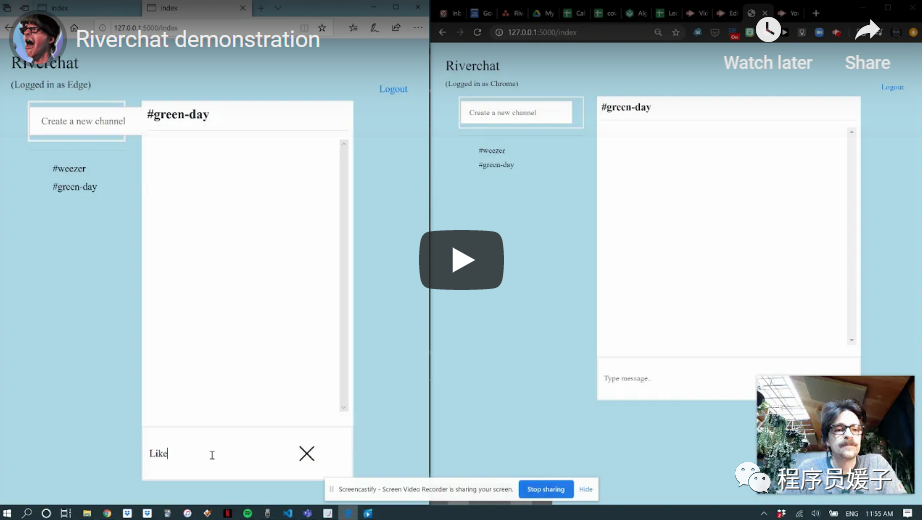Open File Explorer from taskbar

[87, 513]
